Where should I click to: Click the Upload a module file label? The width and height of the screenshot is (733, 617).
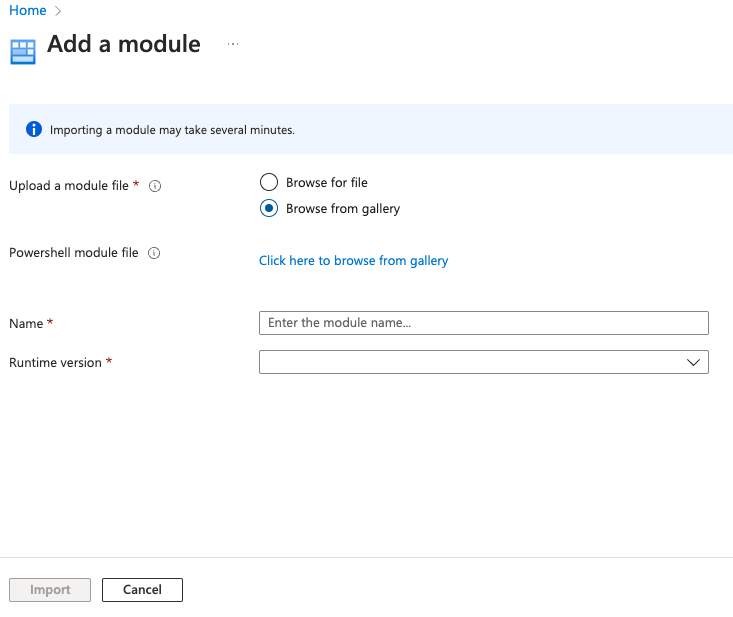(69, 186)
